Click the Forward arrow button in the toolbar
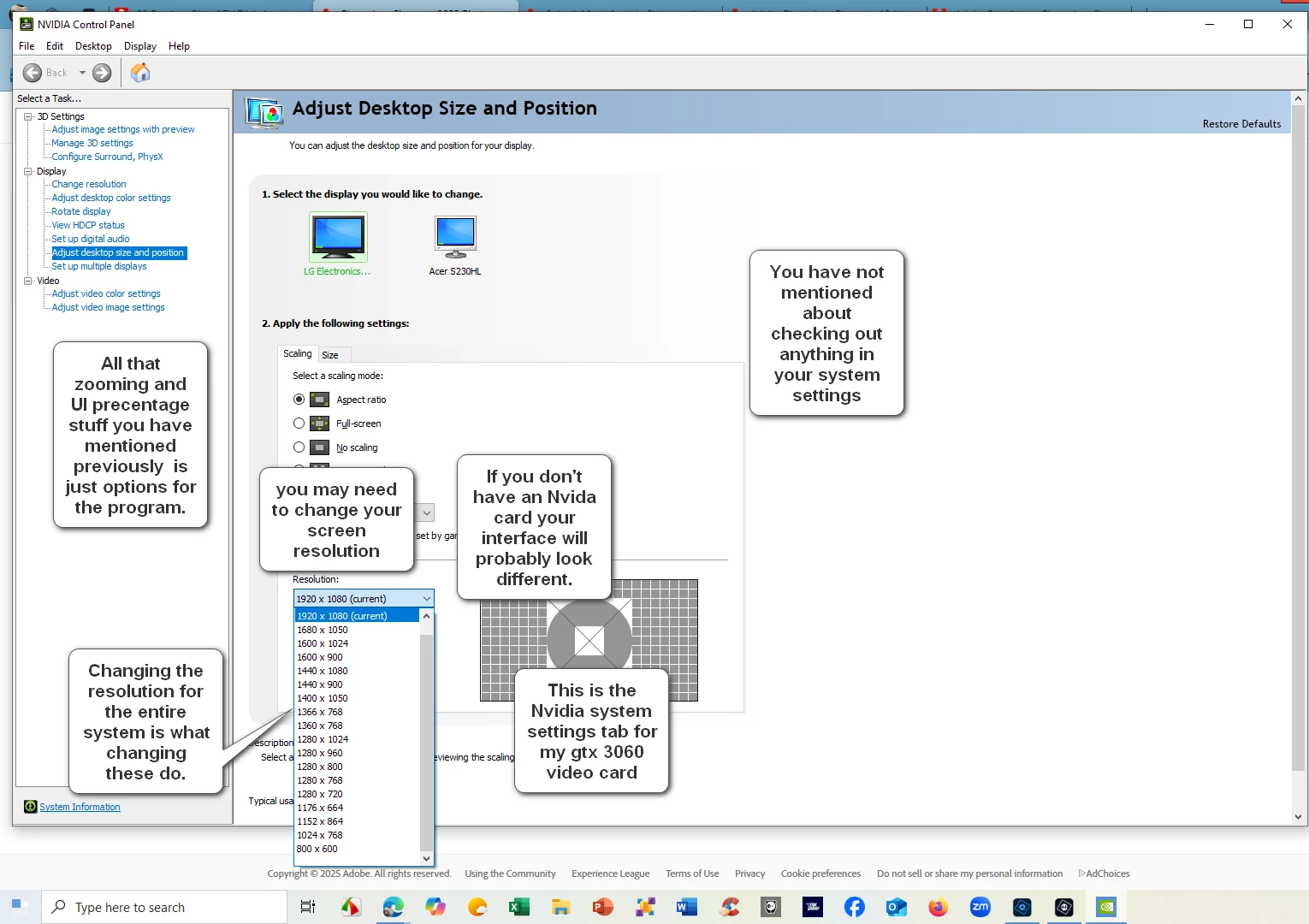 point(102,73)
